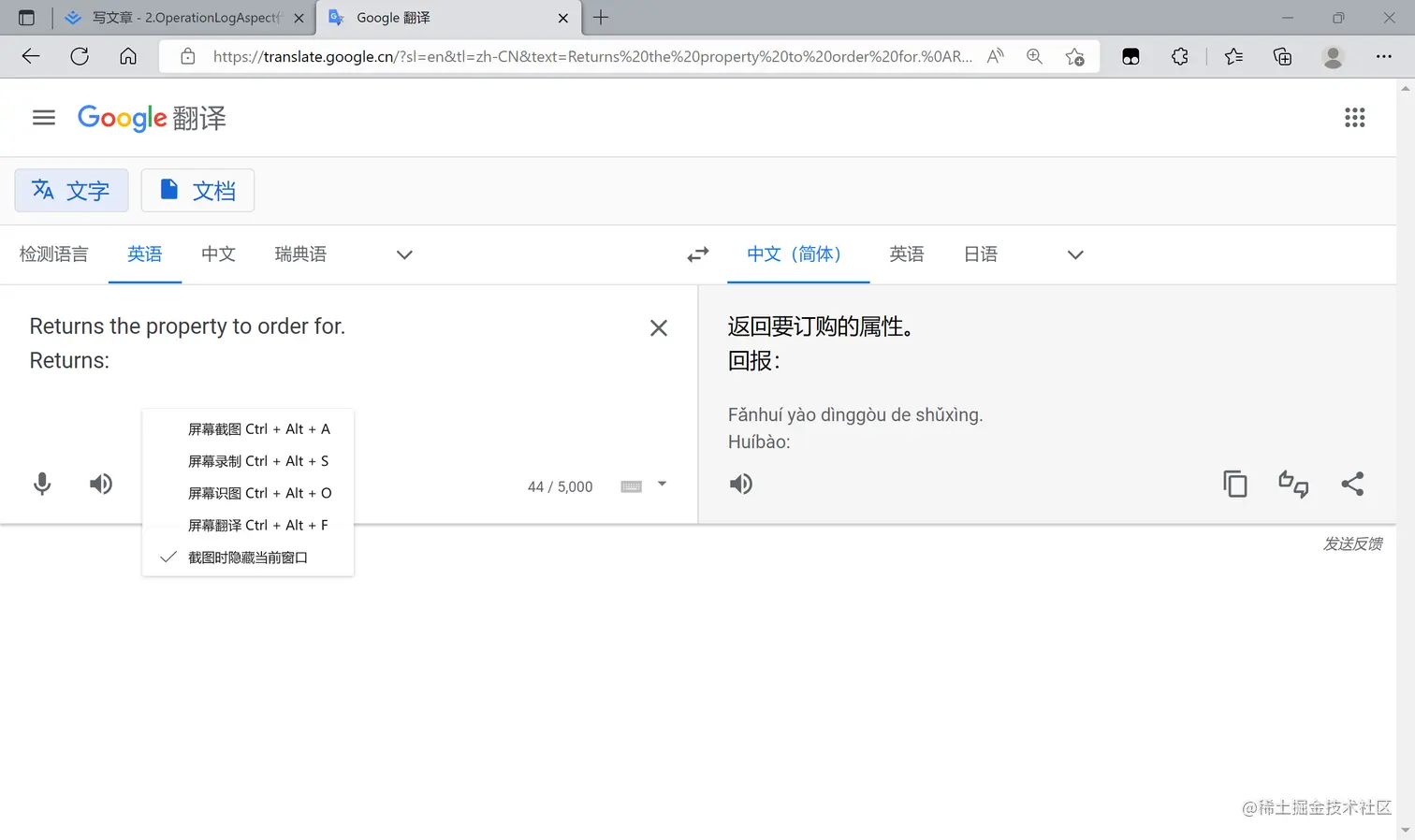View site information lock icon
Screen dimensions: 1415x840
pyautogui.click(x=188, y=56)
